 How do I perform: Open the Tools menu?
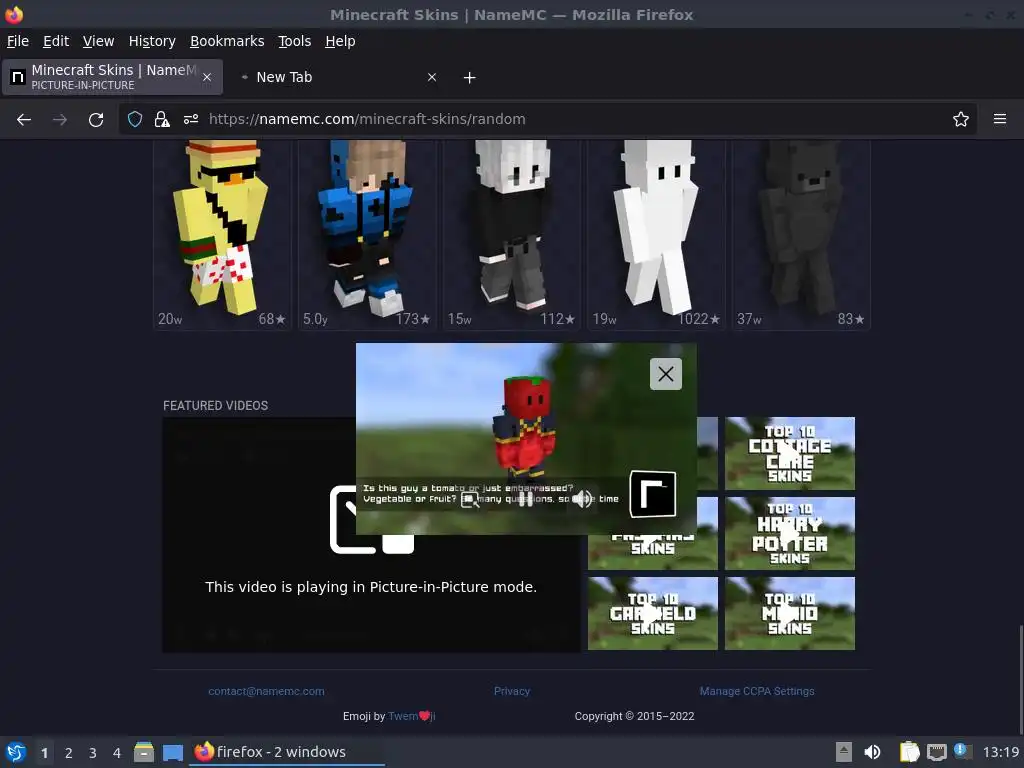[295, 41]
